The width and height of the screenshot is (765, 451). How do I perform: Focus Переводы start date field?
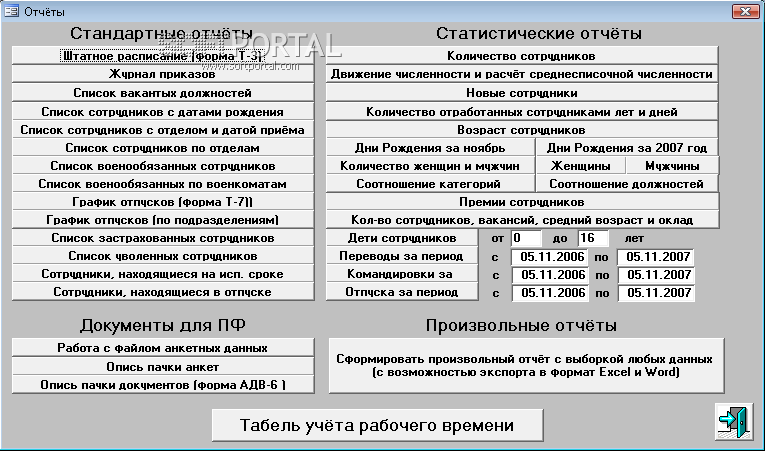tap(549, 257)
